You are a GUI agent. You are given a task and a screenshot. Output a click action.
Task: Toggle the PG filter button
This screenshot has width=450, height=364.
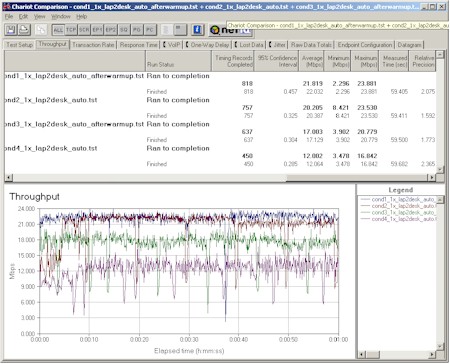click(137, 30)
